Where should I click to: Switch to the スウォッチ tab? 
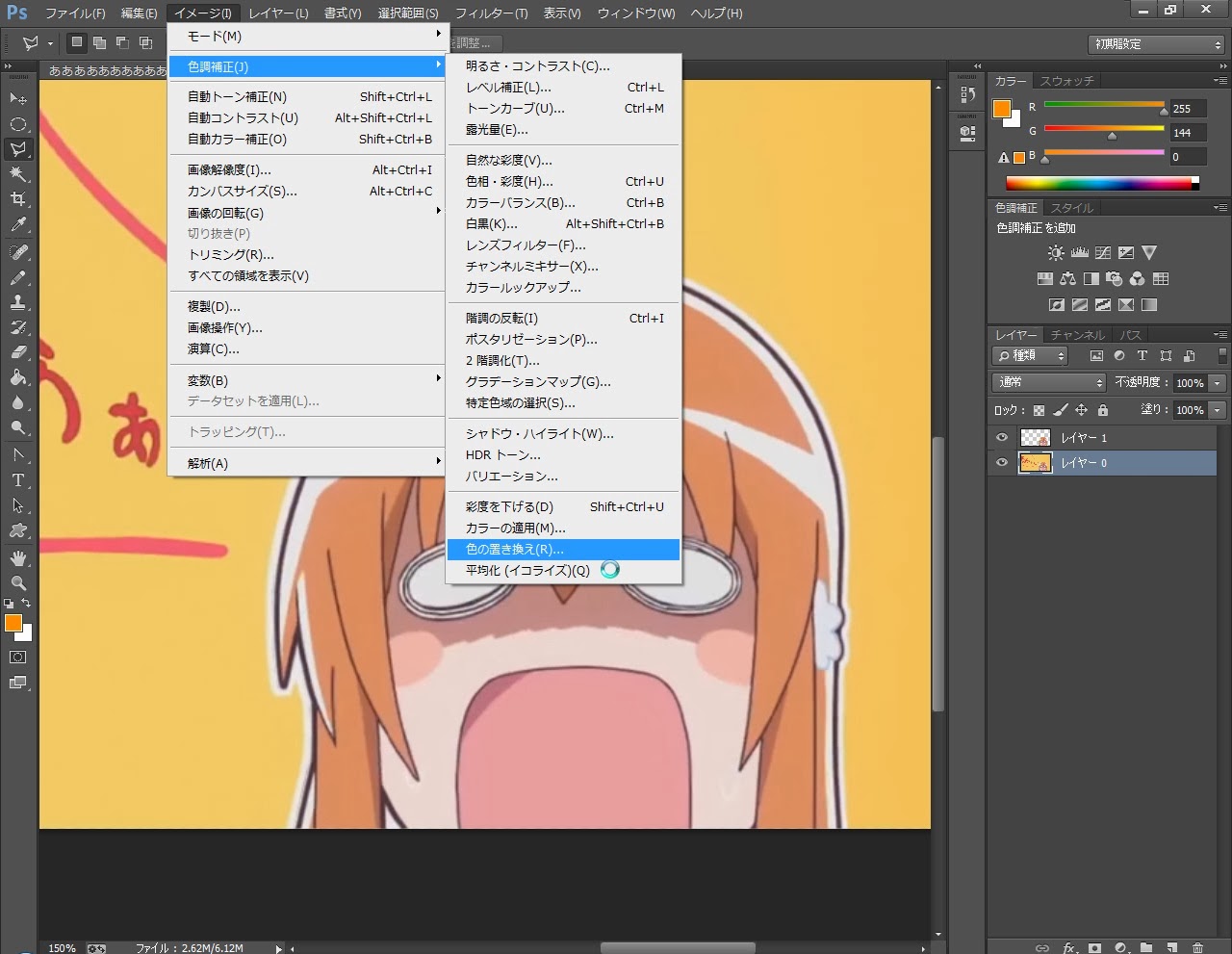point(1067,81)
